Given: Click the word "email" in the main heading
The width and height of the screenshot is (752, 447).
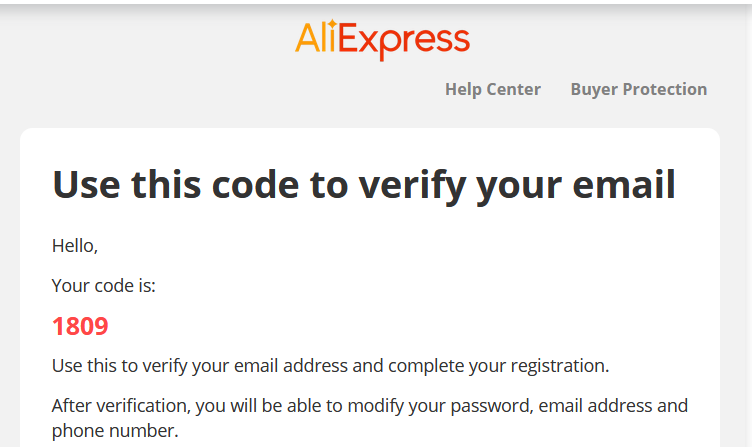Looking at the screenshot, I should coord(623,184).
